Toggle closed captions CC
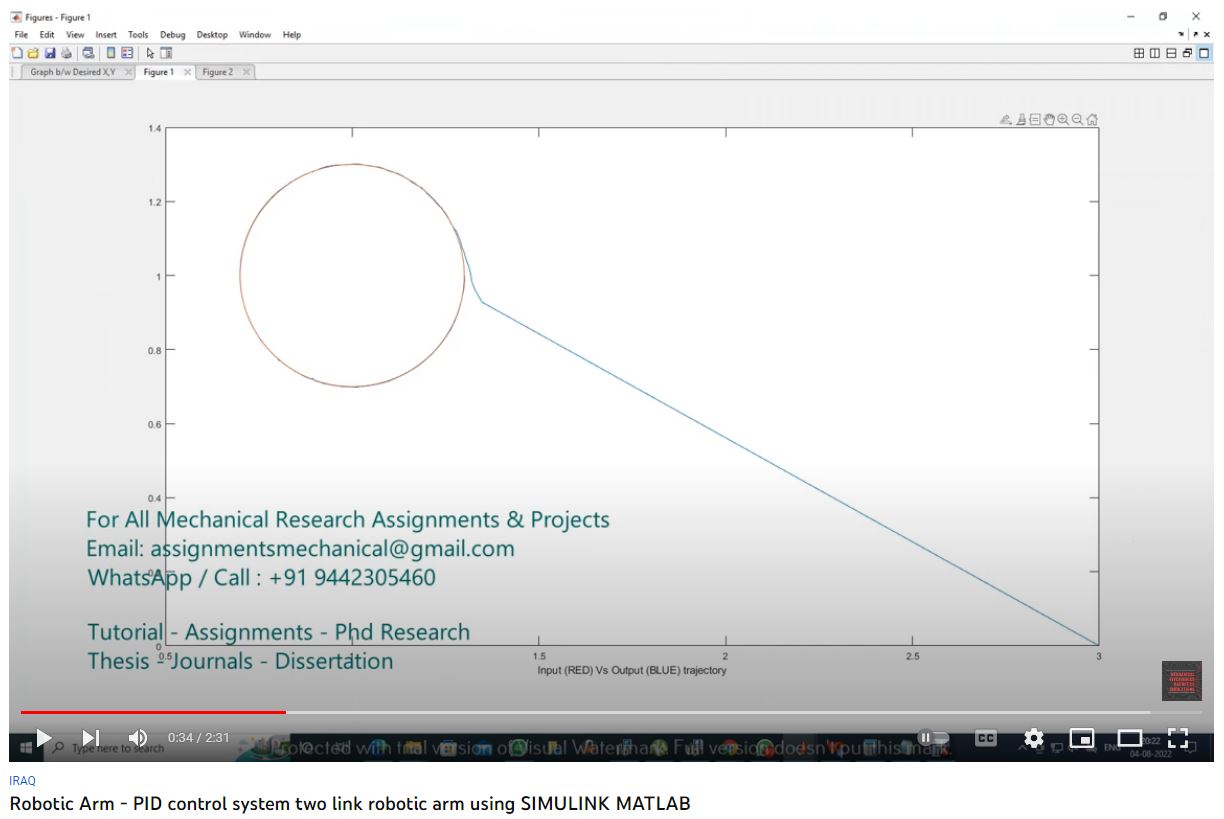 986,738
